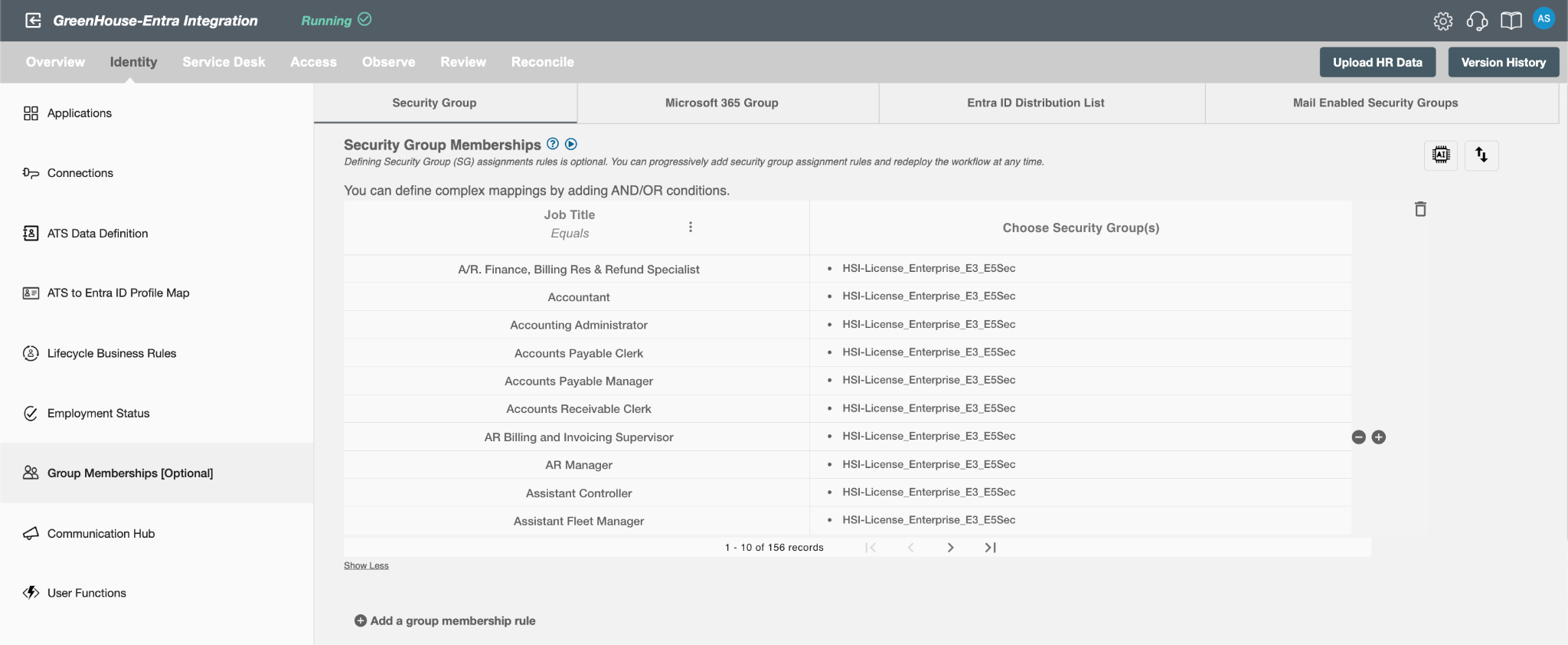Open the Service Desk tab
This screenshot has width=1568, height=645.
pyautogui.click(x=224, y=62)
